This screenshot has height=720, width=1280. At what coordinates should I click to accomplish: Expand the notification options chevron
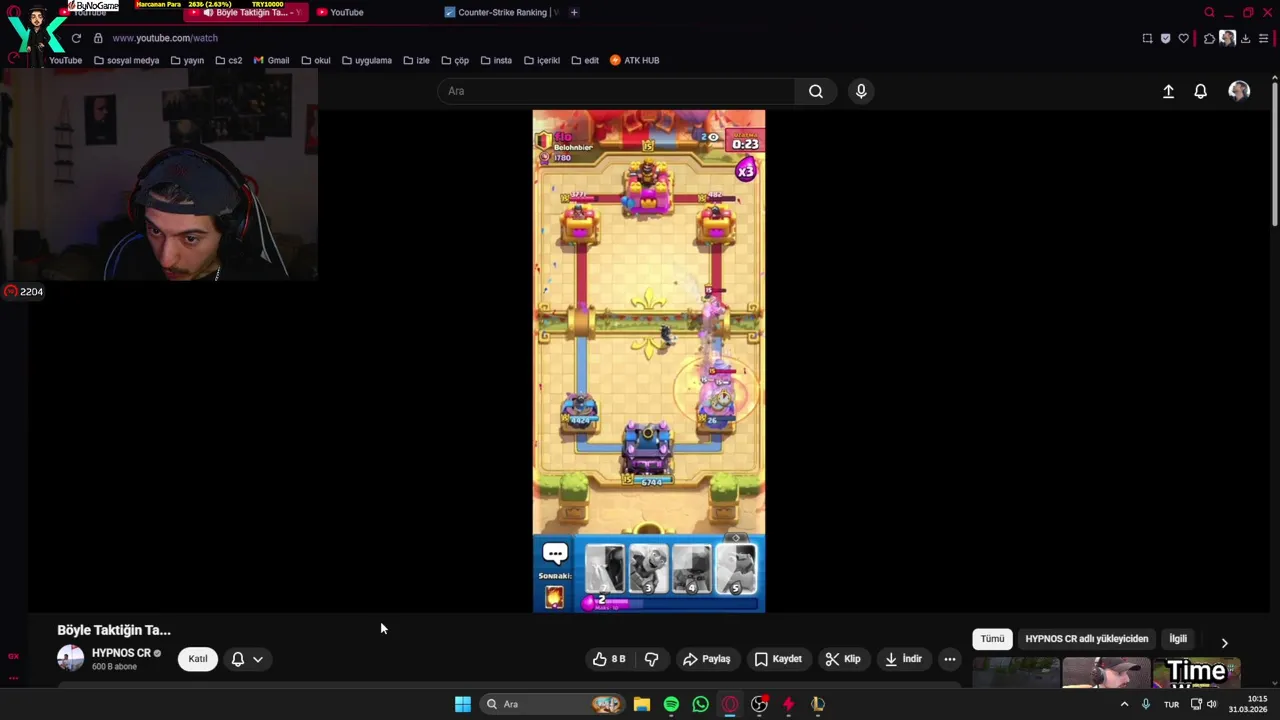tap(258, 659)
